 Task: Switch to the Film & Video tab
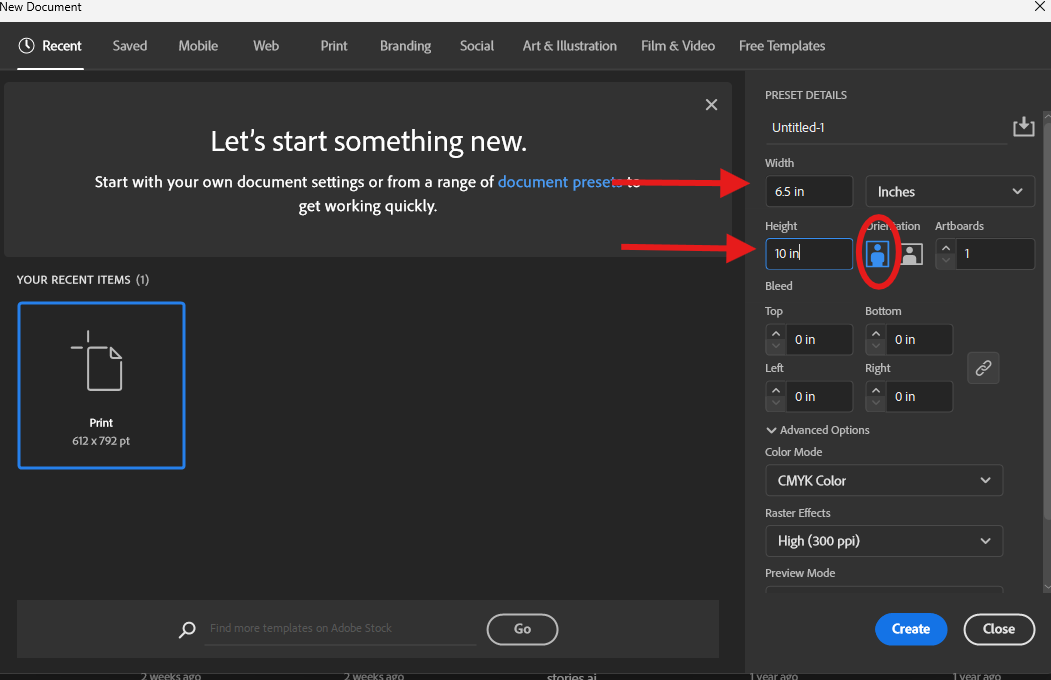point(678,45)
